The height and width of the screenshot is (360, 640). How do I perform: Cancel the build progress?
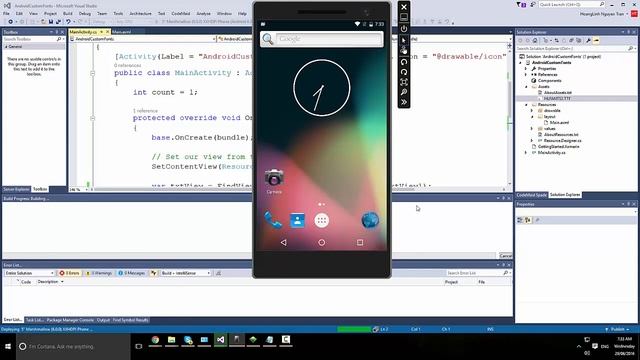pos(505,256)
